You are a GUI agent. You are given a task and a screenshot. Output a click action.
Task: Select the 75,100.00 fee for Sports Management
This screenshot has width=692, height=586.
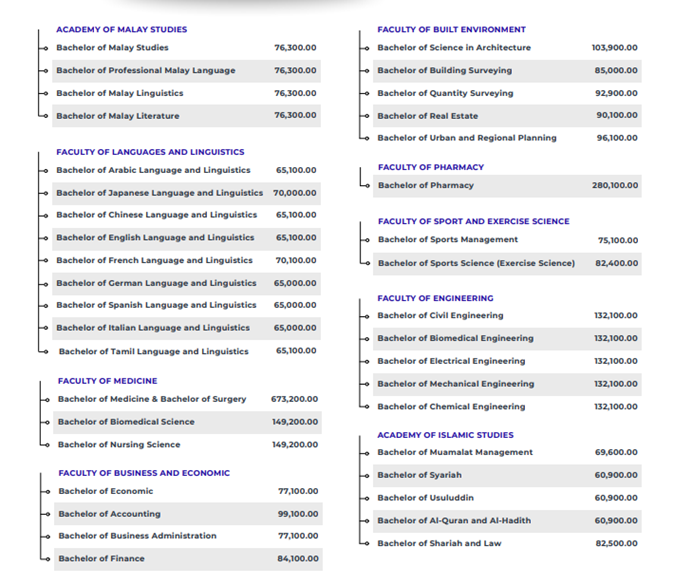click(x=618, y=240)
